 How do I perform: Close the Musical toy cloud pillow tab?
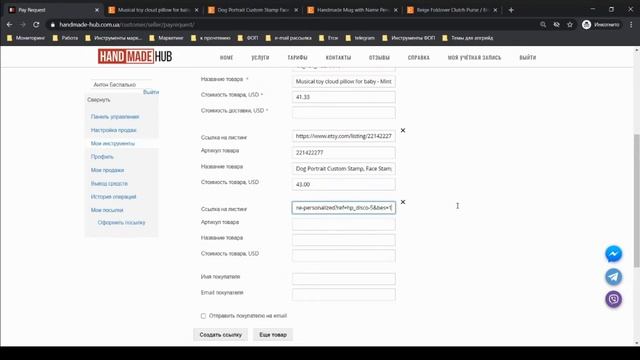(196, 10)
